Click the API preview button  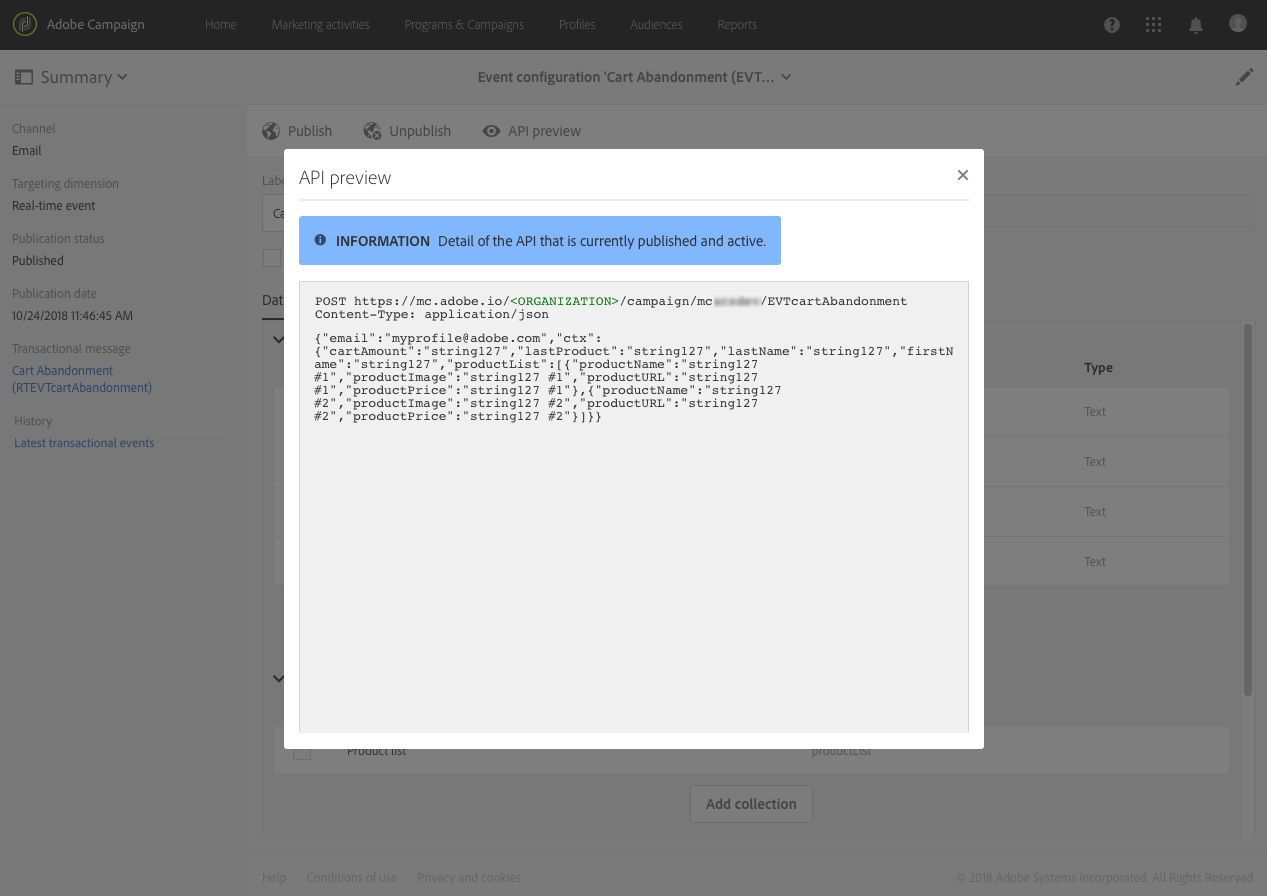coord(531,131)
